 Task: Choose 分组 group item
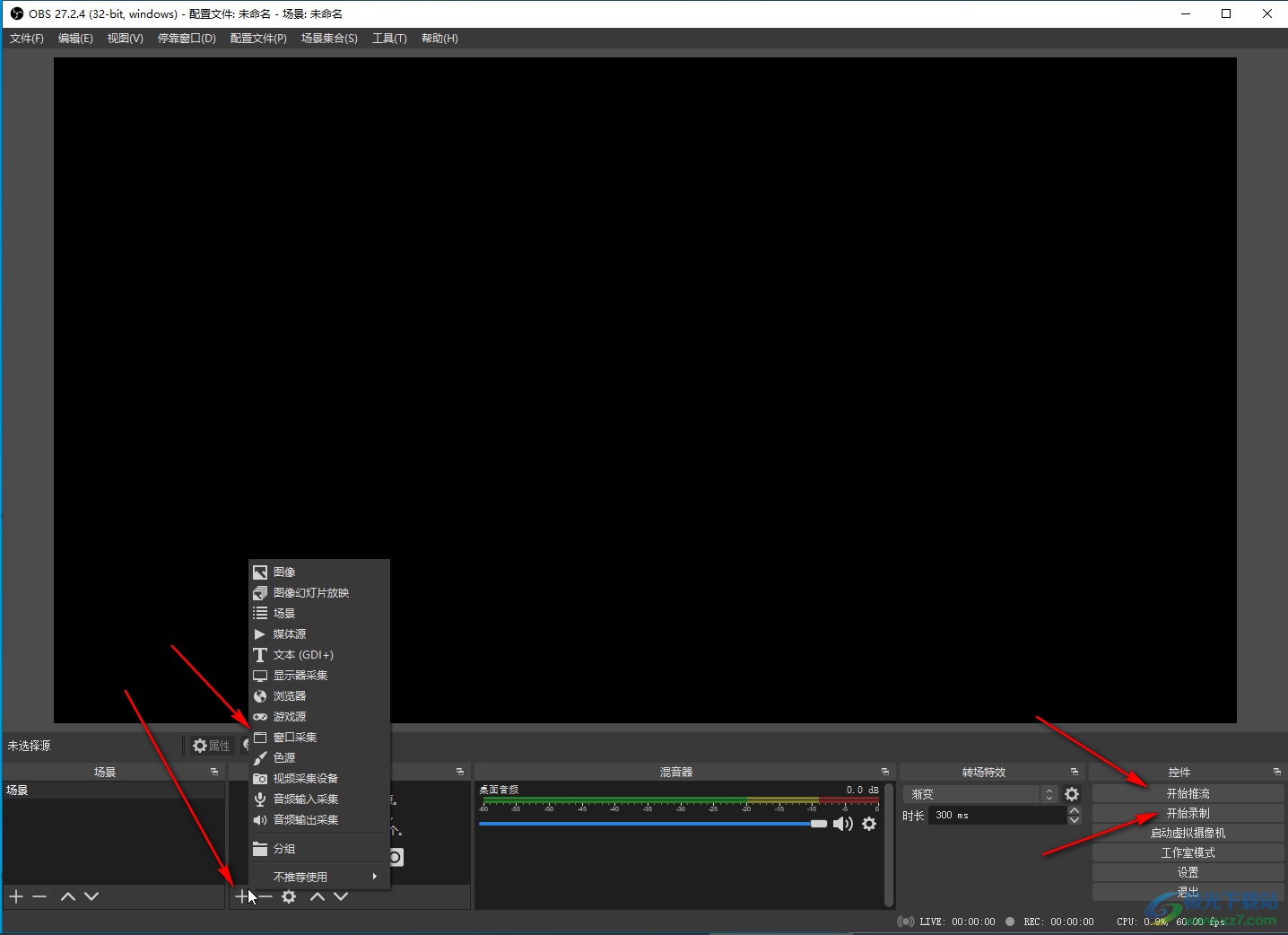(x=319, y=849)
